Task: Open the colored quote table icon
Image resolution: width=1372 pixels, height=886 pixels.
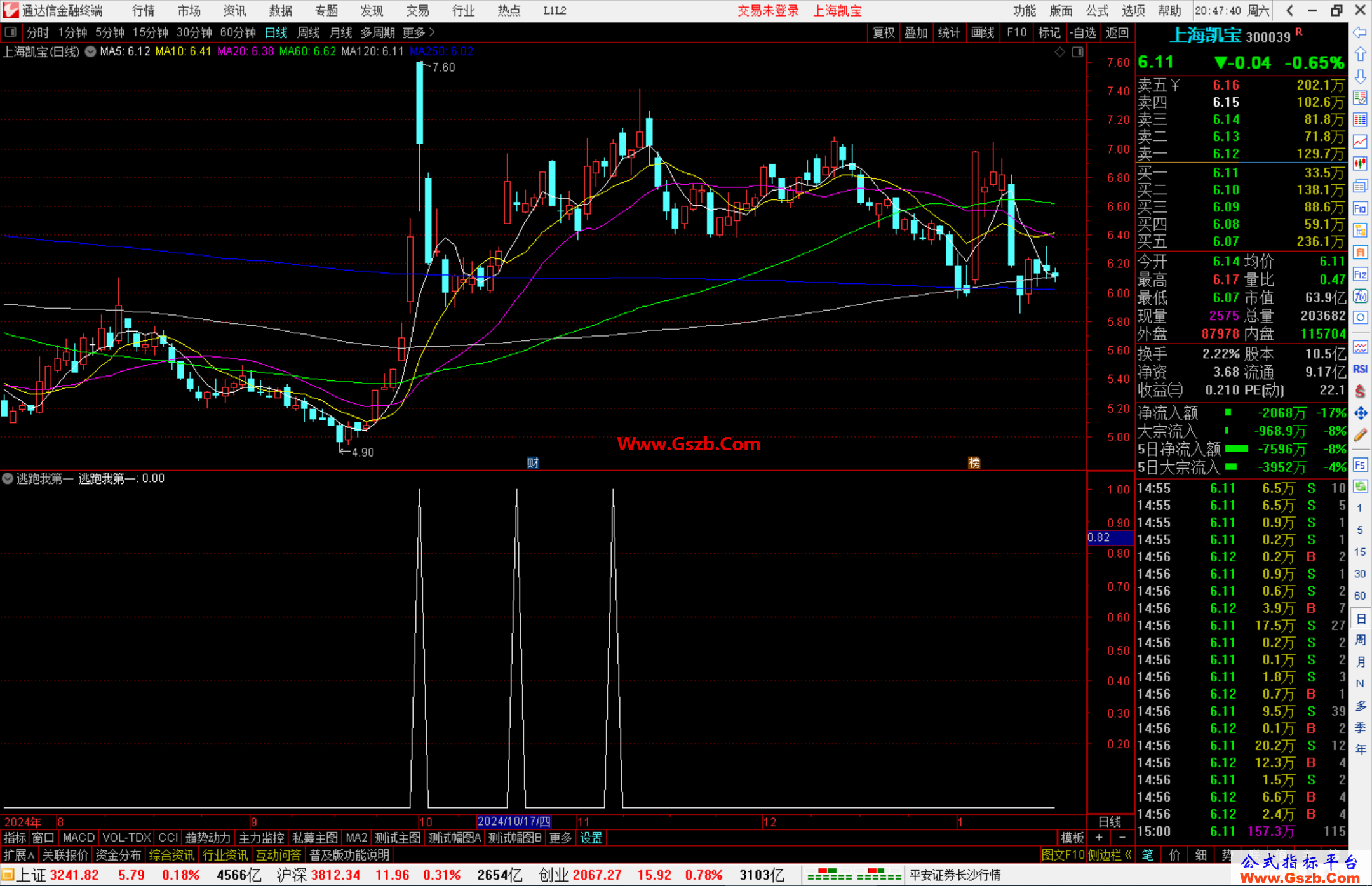Action: (1360, 120)
